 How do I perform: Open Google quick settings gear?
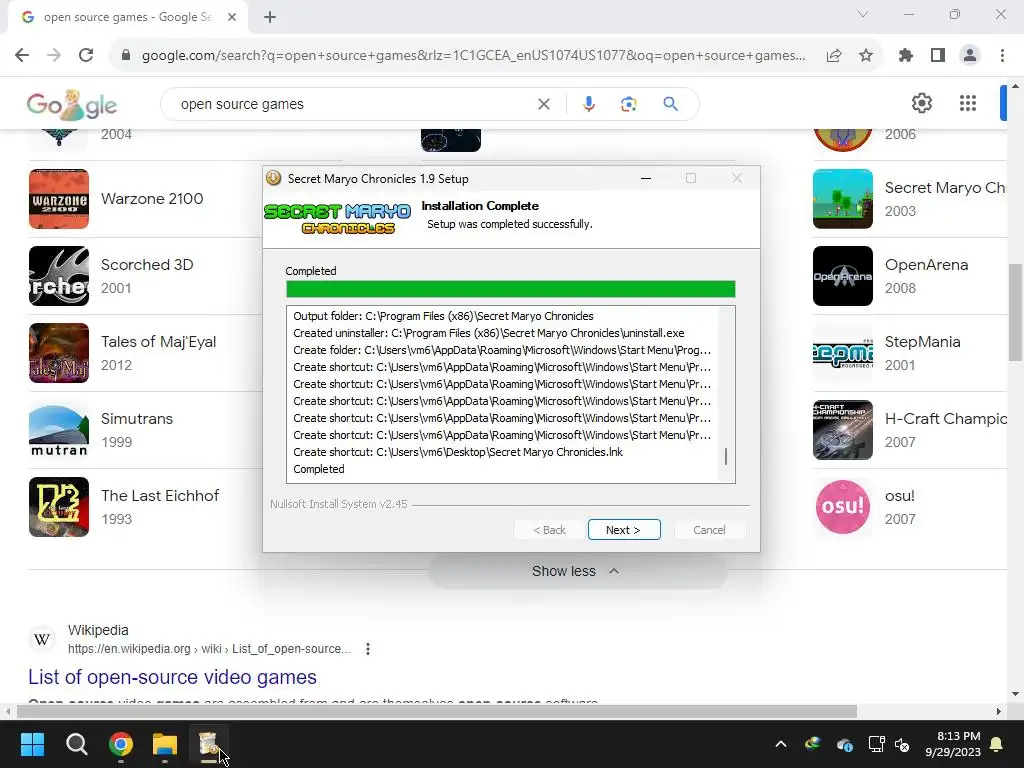[921, 103]
